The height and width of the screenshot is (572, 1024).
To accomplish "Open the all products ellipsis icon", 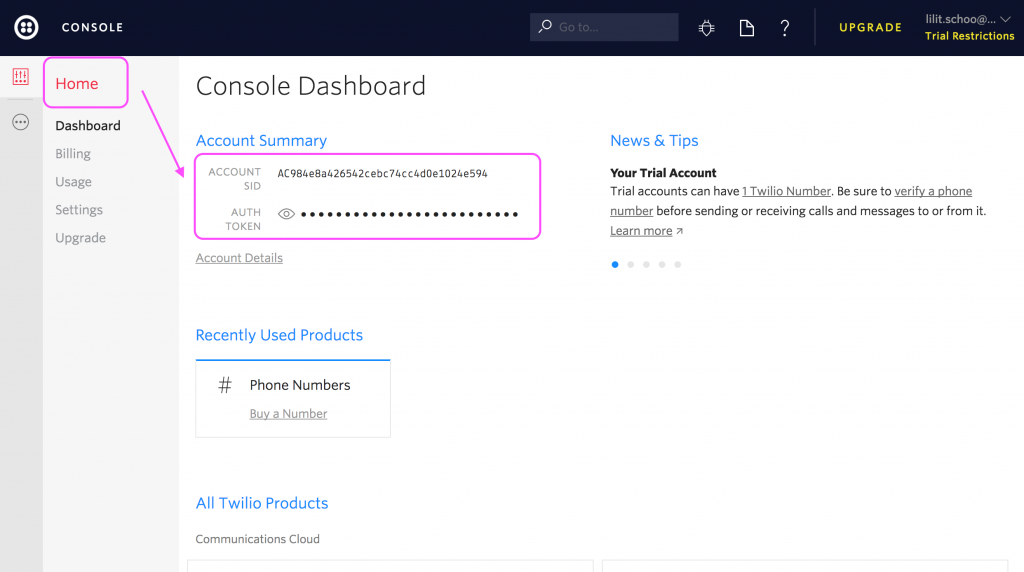I will tap(21, 122).
